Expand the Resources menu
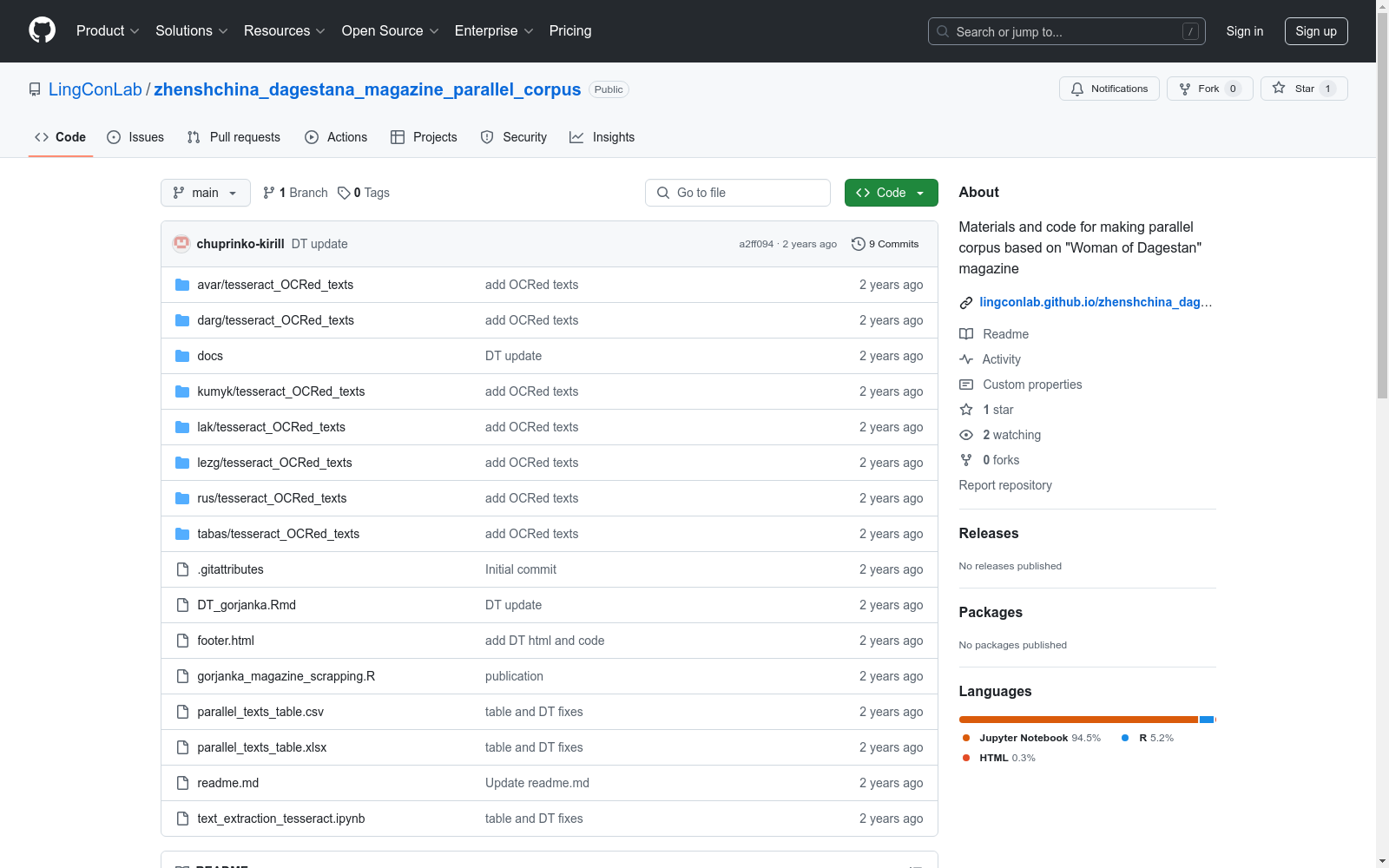This screenshot has width=1389, height=868. pyautogui.click(x=285, y=31)
